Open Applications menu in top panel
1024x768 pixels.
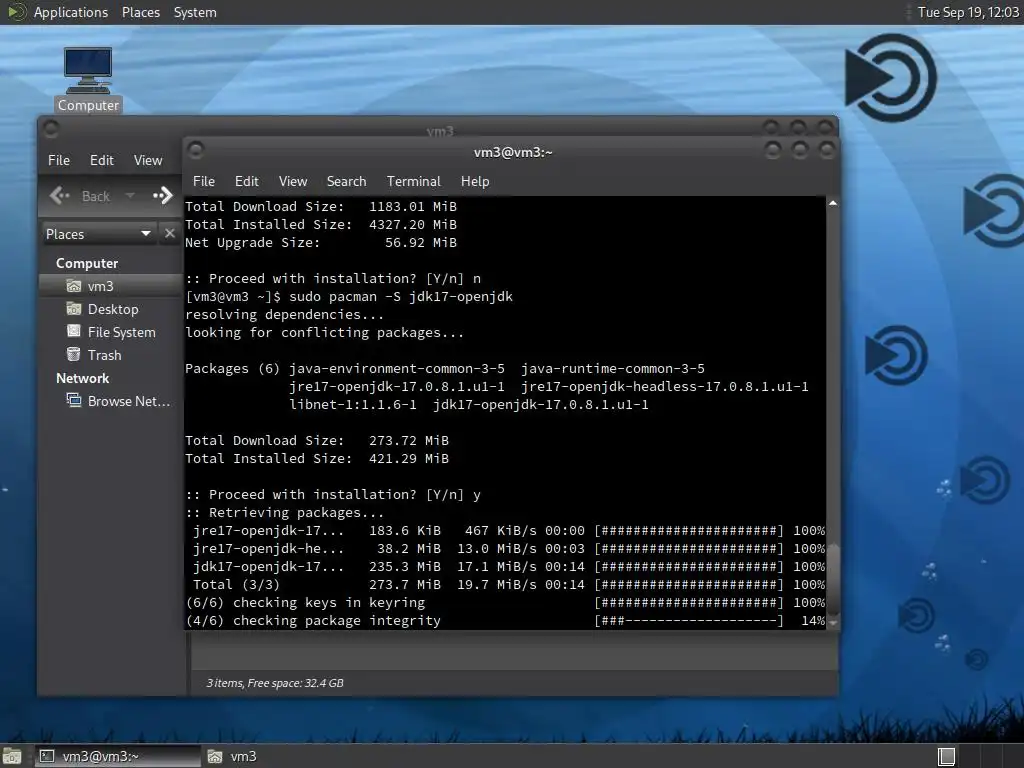[71, 12]
